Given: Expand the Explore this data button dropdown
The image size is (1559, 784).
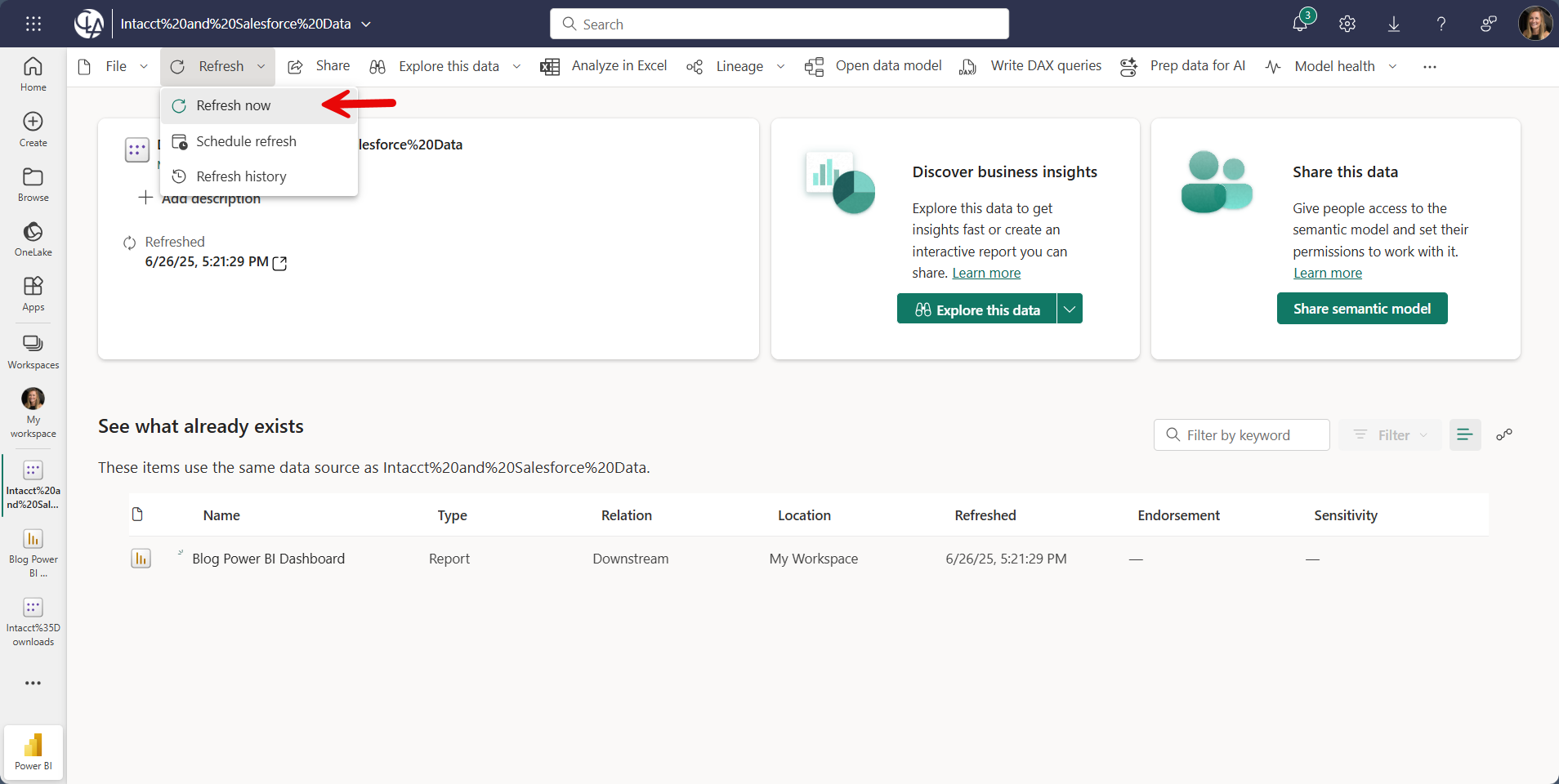Looking at the screenshot, I should [1070, 309].
